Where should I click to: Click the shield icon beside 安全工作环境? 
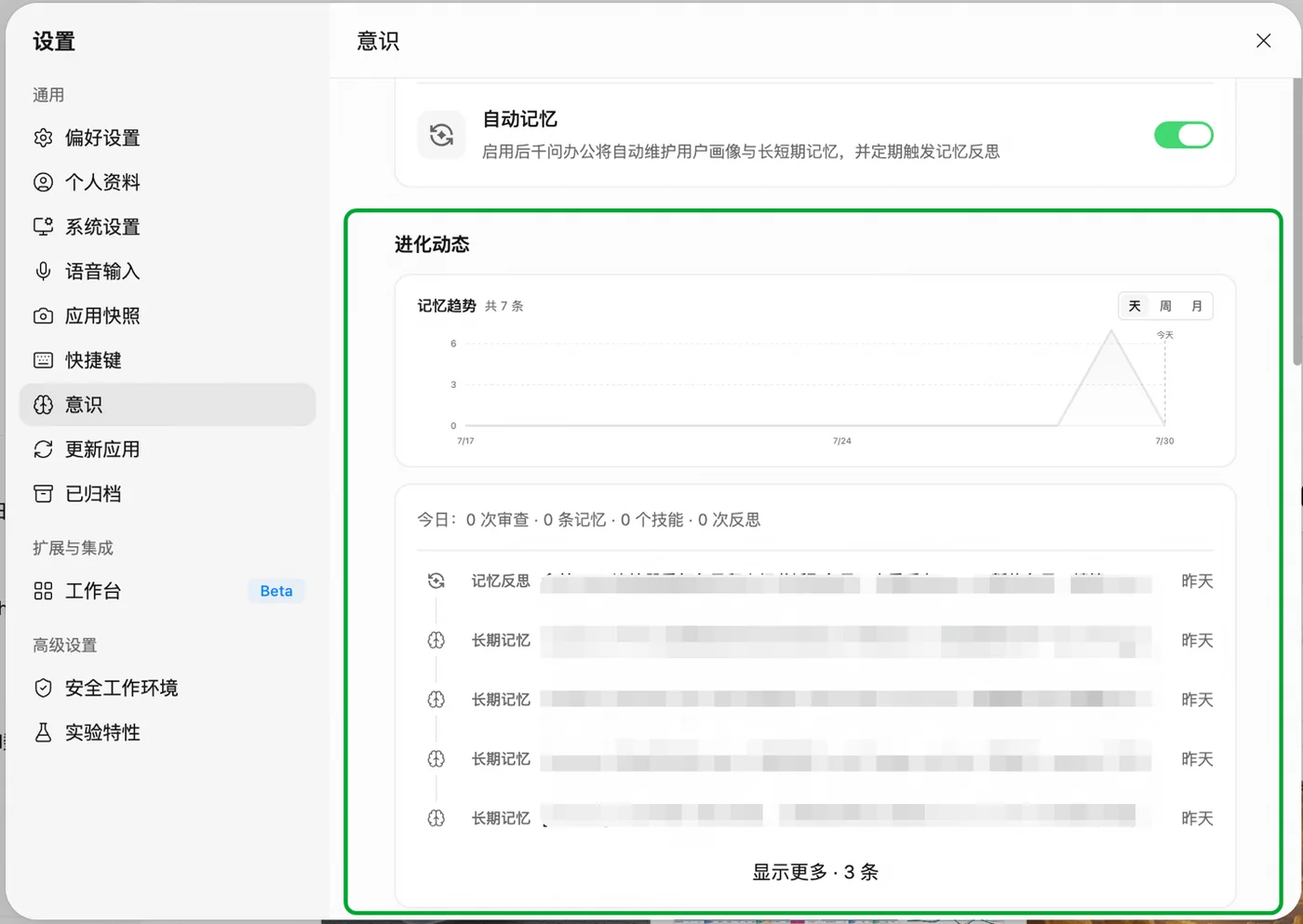click(43, 688)
